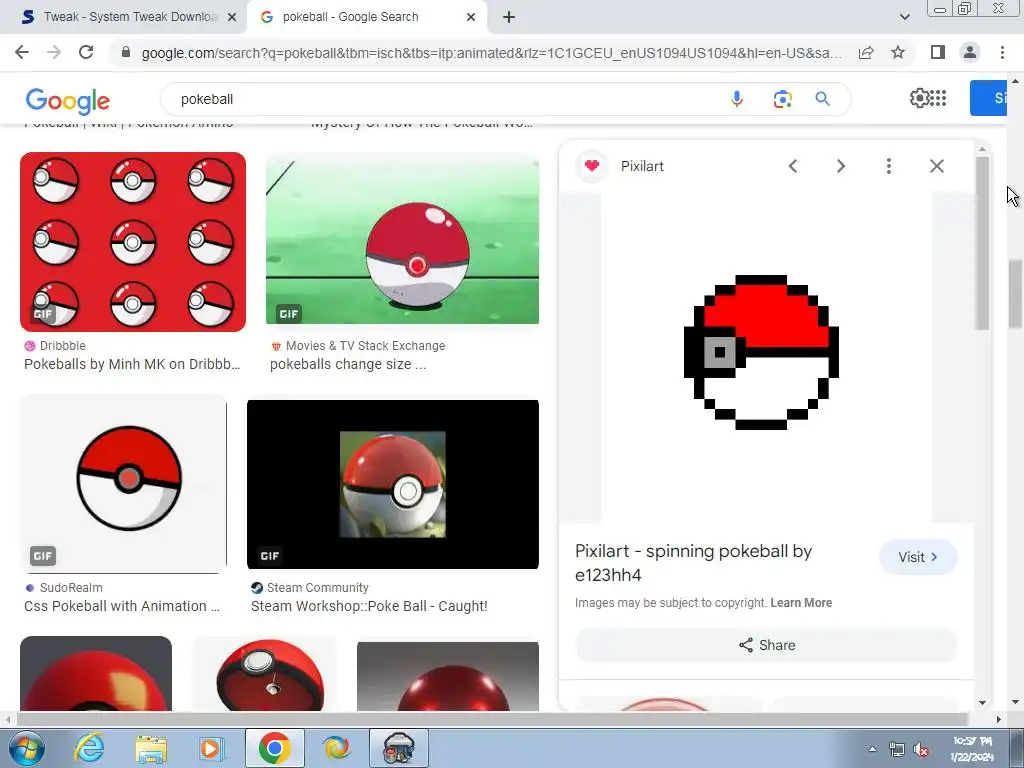Close the pokeball Google Search tab
Viewport: 1024px width, 768px height.
click(471, 17)
